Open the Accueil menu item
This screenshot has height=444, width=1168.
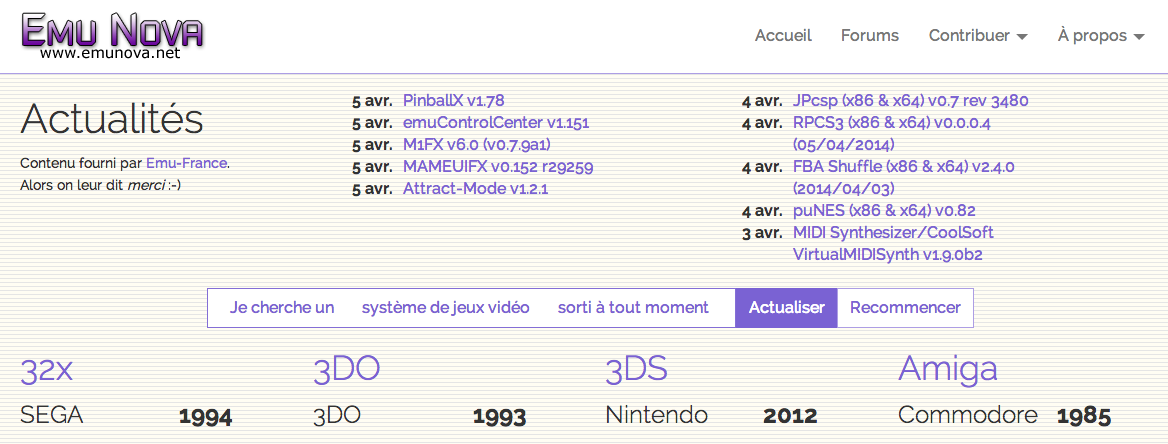point(783,36)
